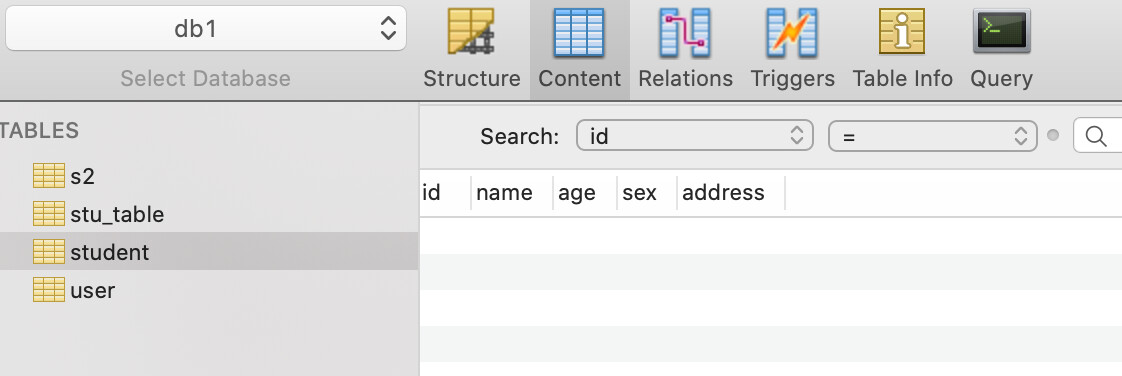Screen dimensions: 1122x376
Task: Sort by the address column header
Action: coord(731,193)
